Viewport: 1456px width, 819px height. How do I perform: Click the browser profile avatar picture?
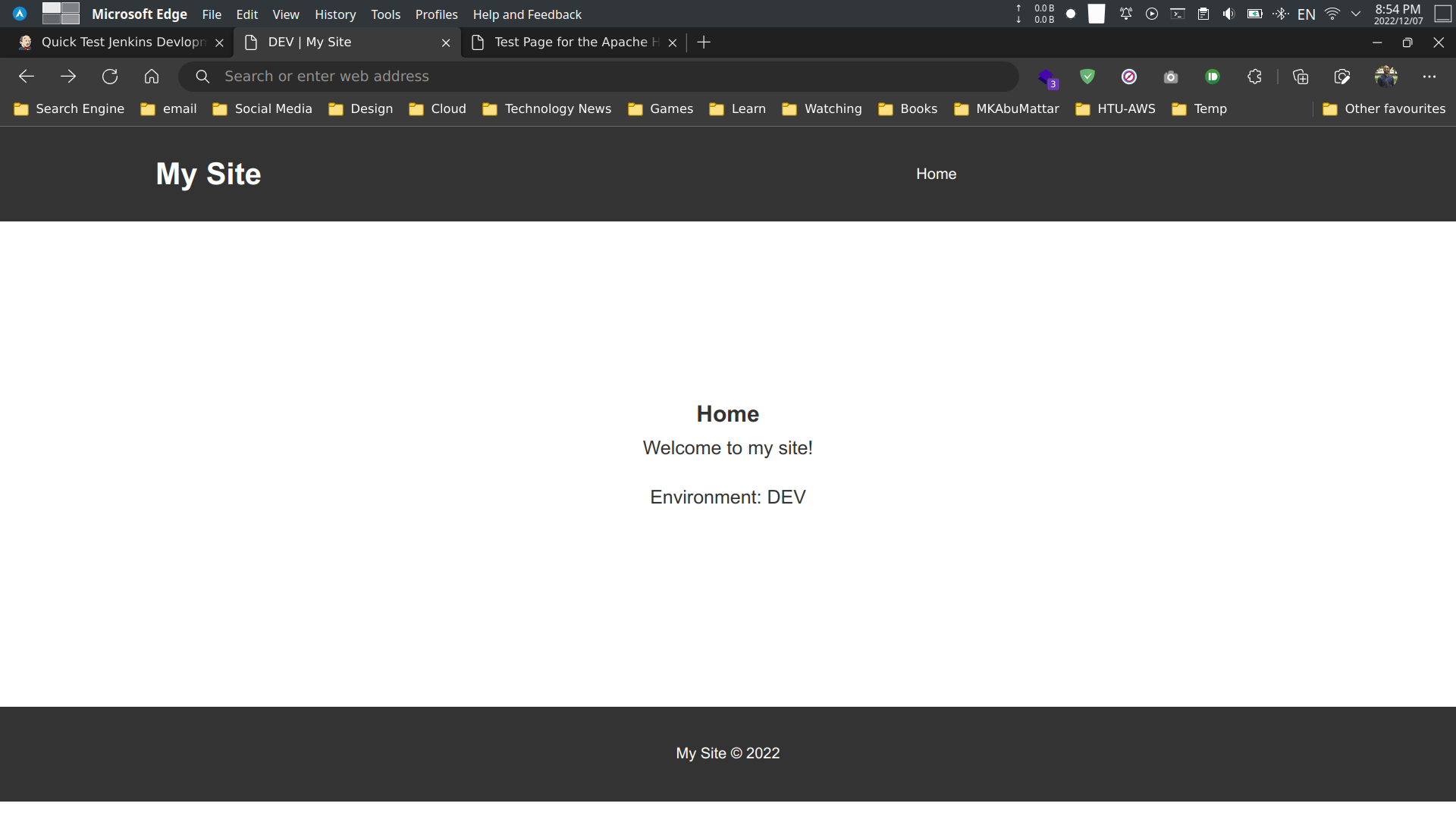tap(1386, 76)
